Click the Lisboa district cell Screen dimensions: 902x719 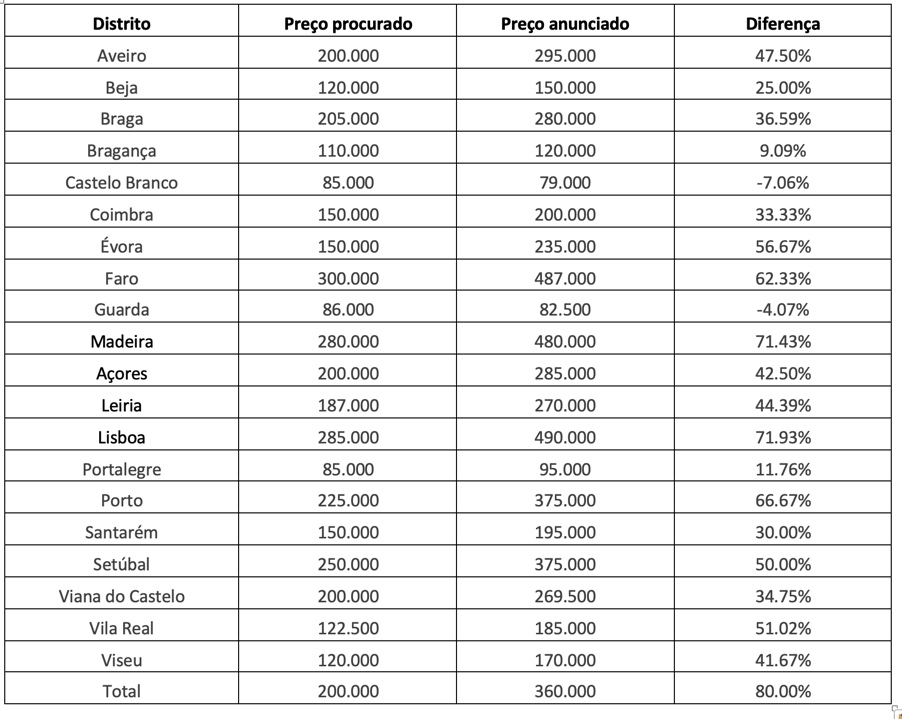click(x=122, y=437)
